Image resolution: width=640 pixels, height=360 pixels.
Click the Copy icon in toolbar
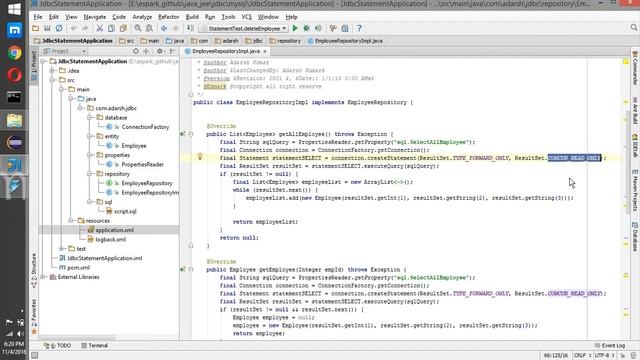point(111,28)
